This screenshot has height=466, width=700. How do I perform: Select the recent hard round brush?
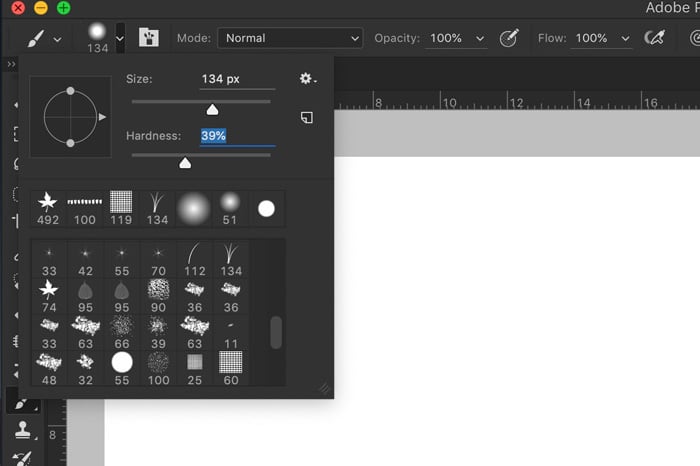266,208
